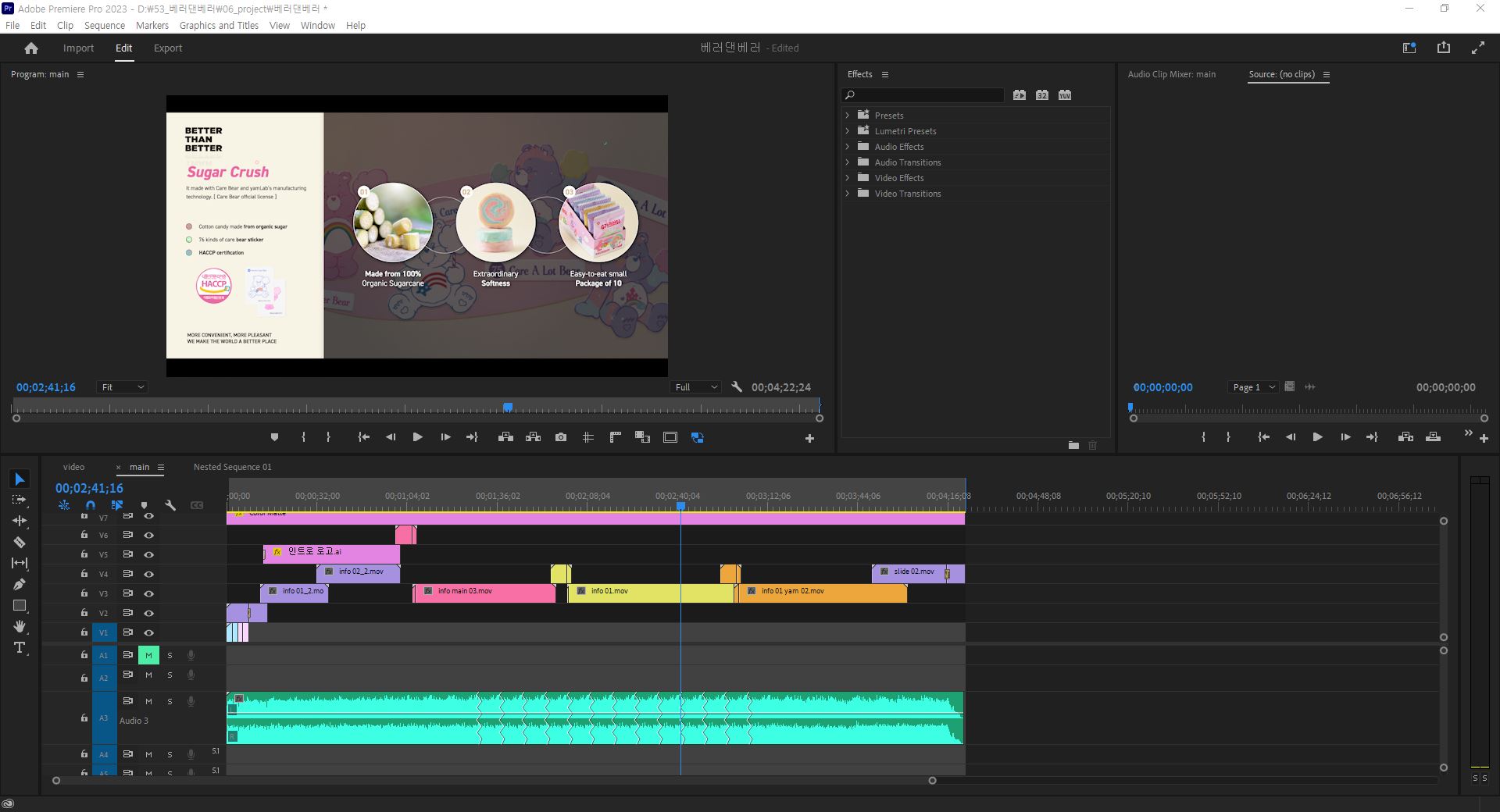This screenshot has width=1500, height=812.
Task: Click YUV Effects filter icon
Action: [x=1065, y=94]
